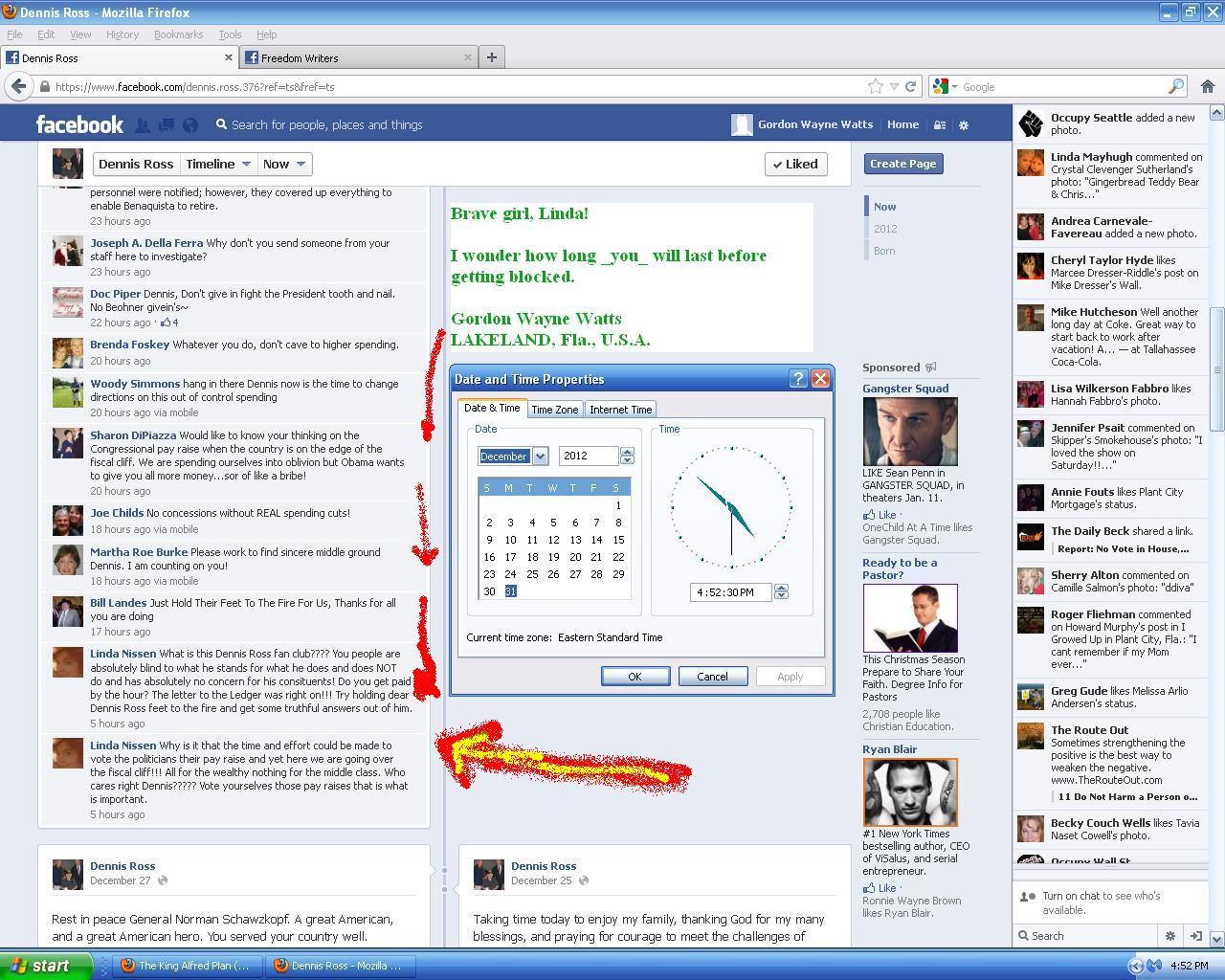The width and height of the screenshot is (1225, 980).
Task: Open Sharon DiPiazza's profile link
Action: (x=133, y=435)
